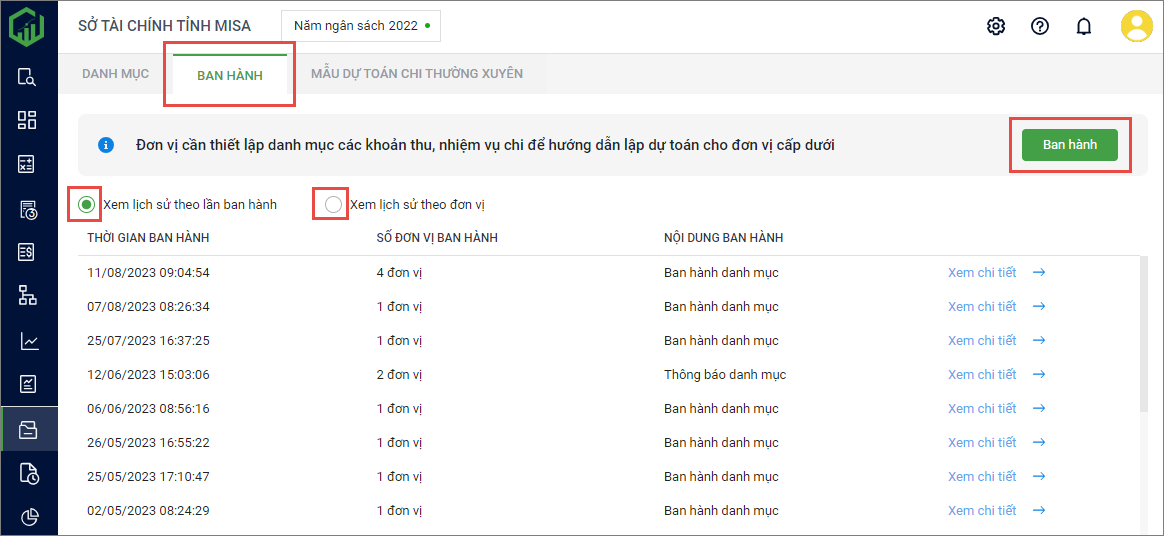Open the organization chart sidebar icon
Screen dimensions: 1164x536
click(28, 295)
